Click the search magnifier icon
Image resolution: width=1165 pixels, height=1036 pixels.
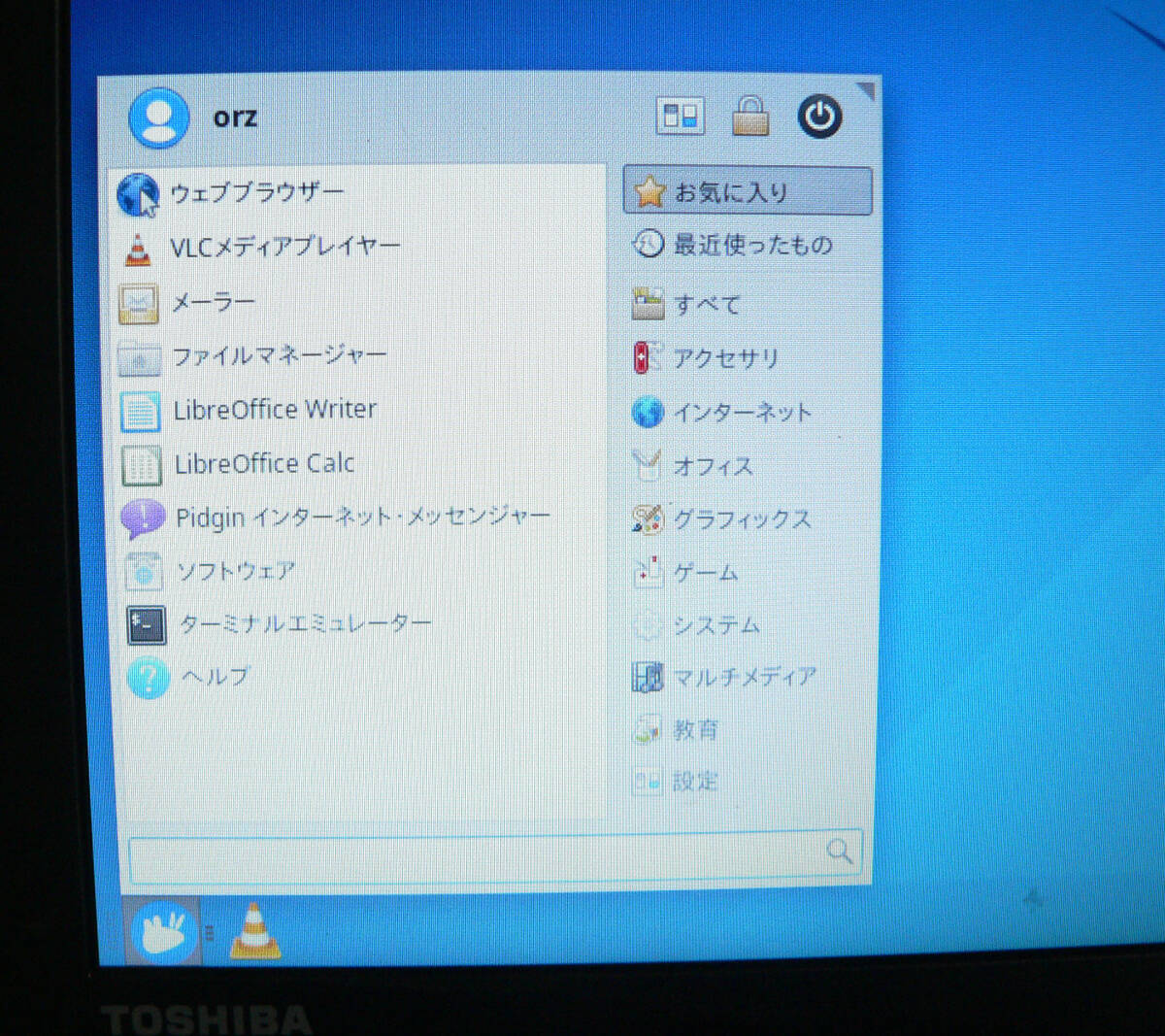point(839,852)
